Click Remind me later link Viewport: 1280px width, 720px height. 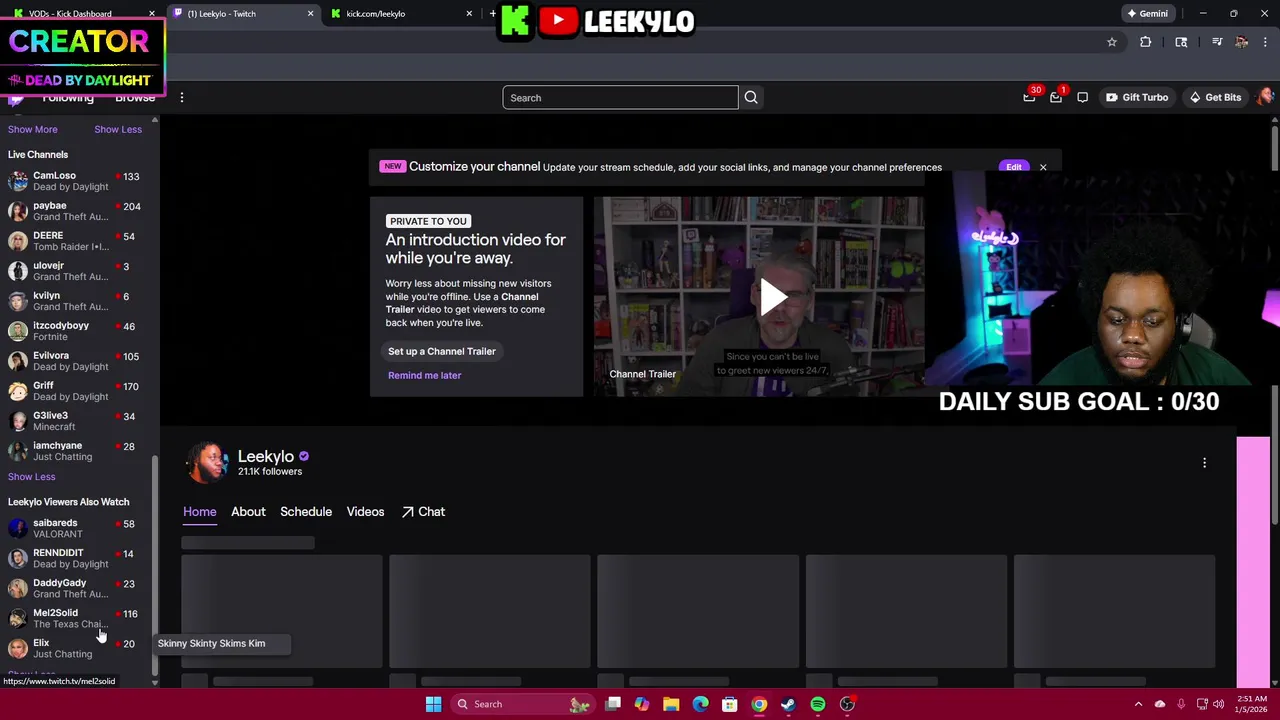(424, 375)
